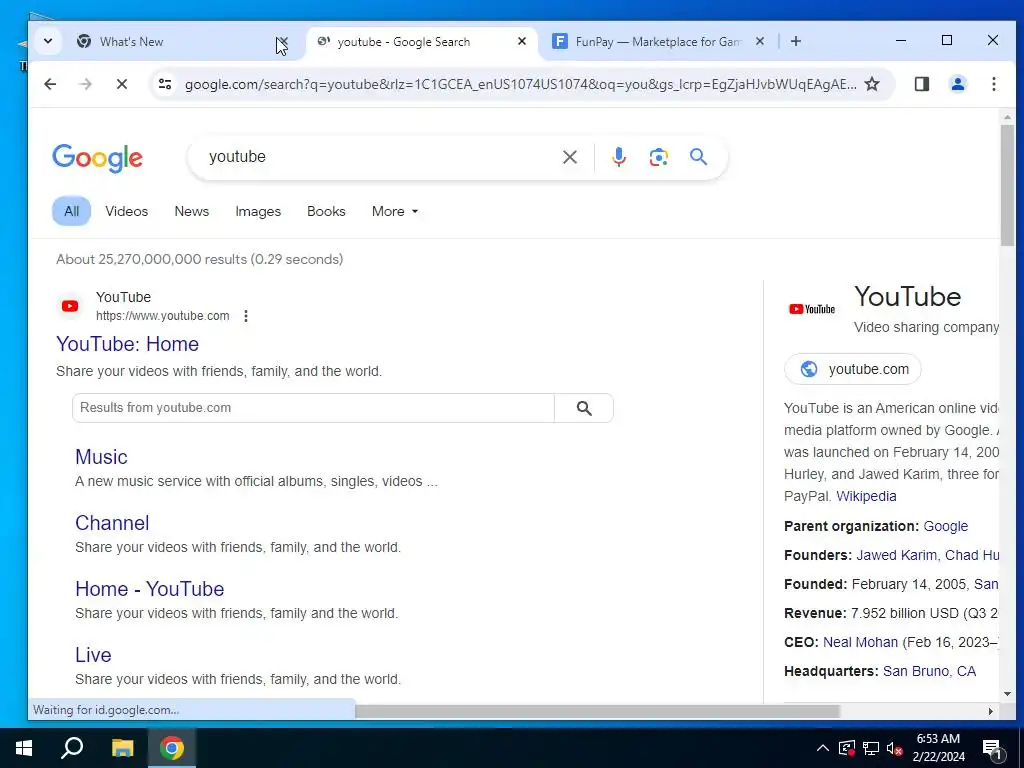Open the Chrome profile menu
1024x768 pixels.
point(957,84)
